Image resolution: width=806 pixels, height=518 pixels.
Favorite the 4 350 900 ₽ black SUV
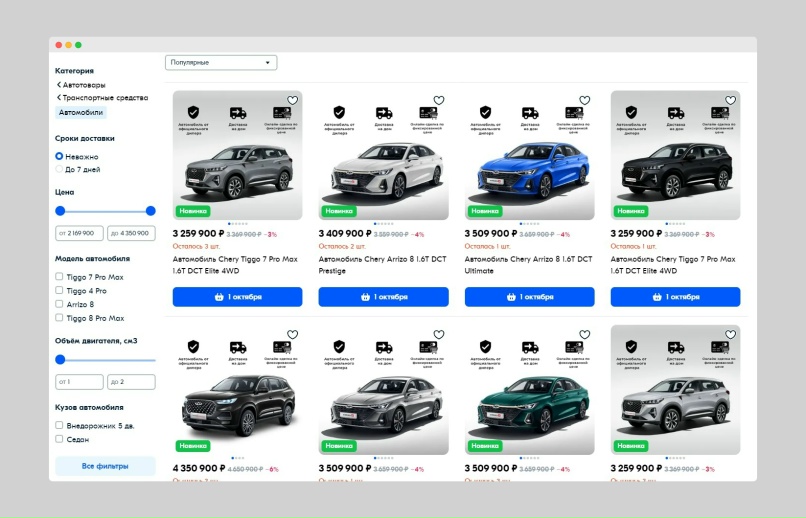[x=292, y=335]
